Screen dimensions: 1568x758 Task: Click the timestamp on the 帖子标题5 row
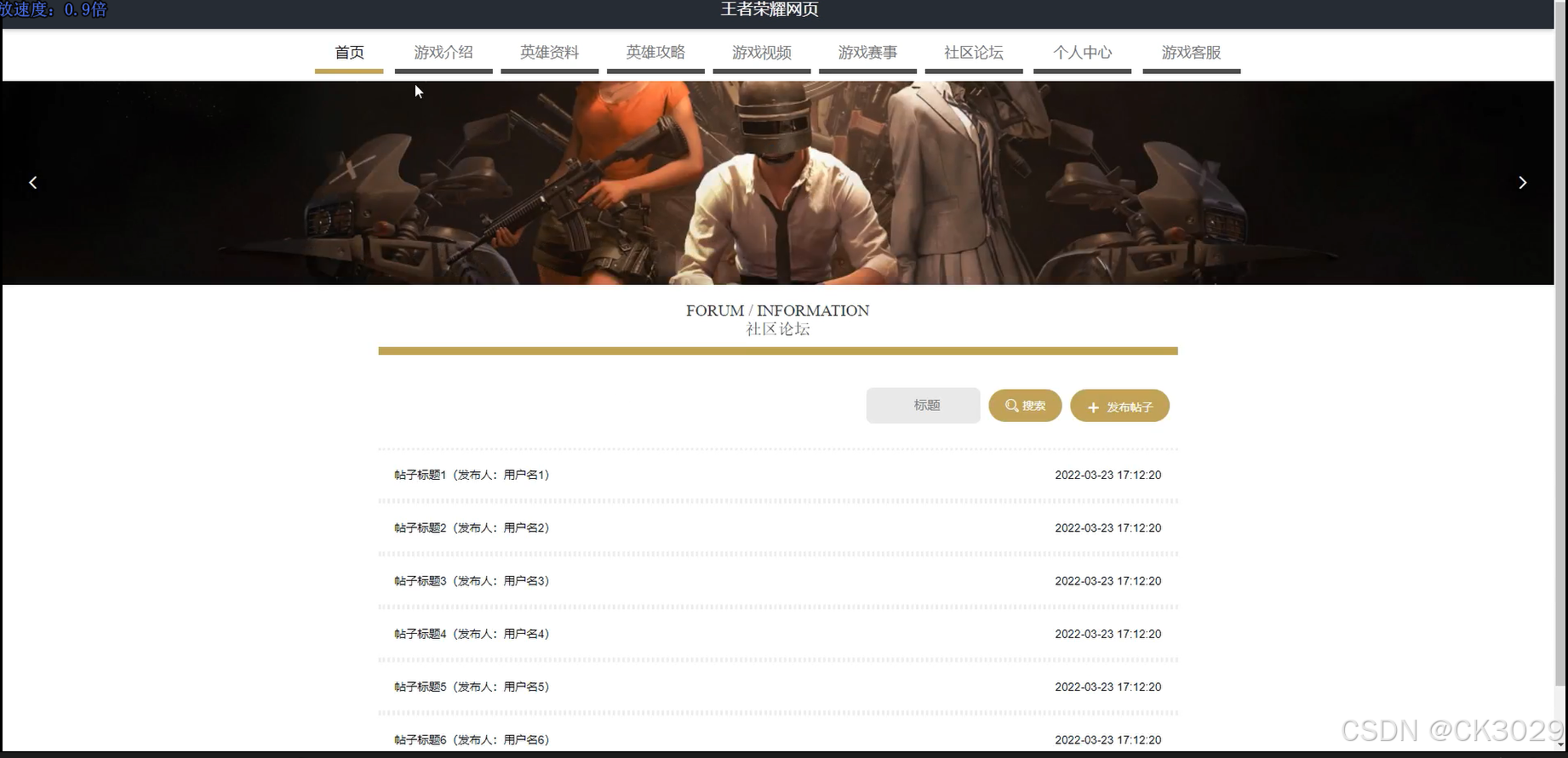tap(1107, 687)
